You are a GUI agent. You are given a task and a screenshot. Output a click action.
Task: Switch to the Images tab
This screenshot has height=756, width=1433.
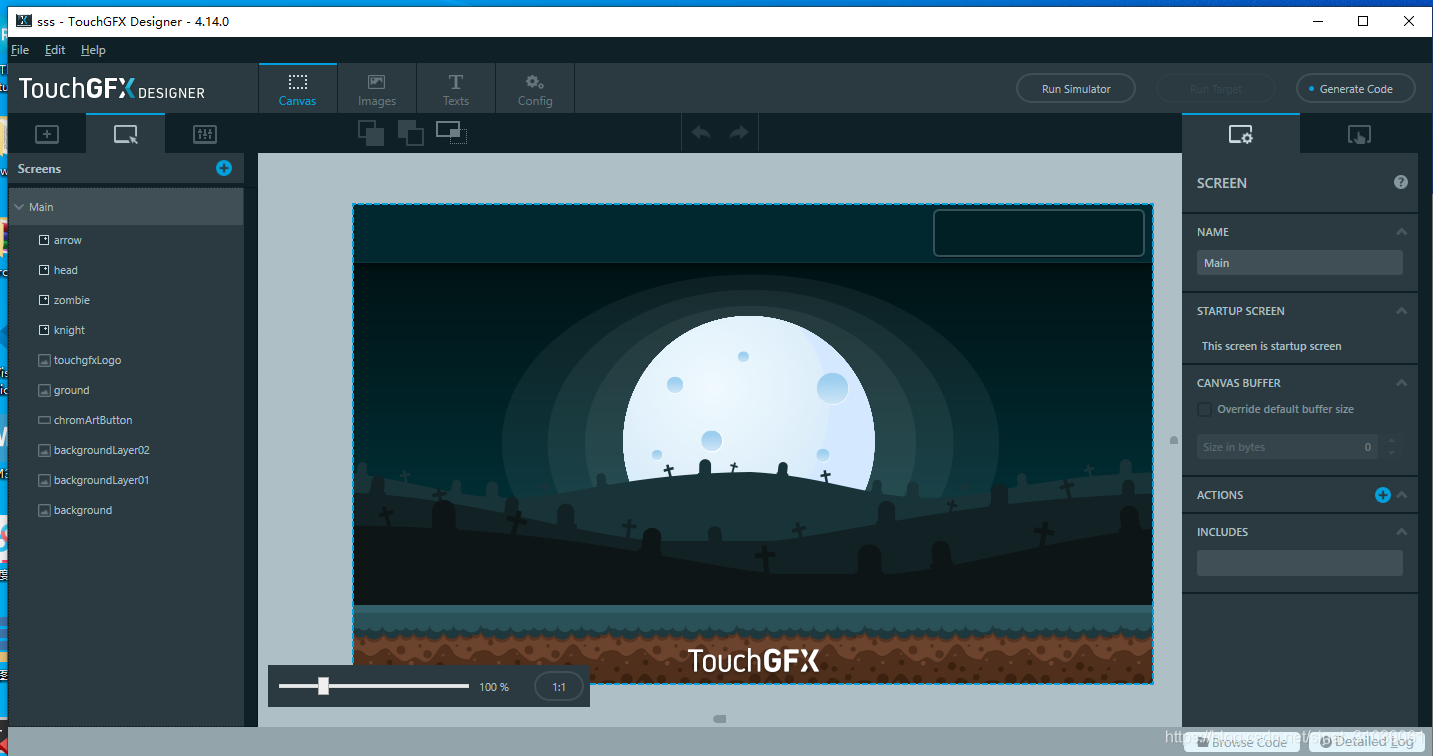[377, 89]
